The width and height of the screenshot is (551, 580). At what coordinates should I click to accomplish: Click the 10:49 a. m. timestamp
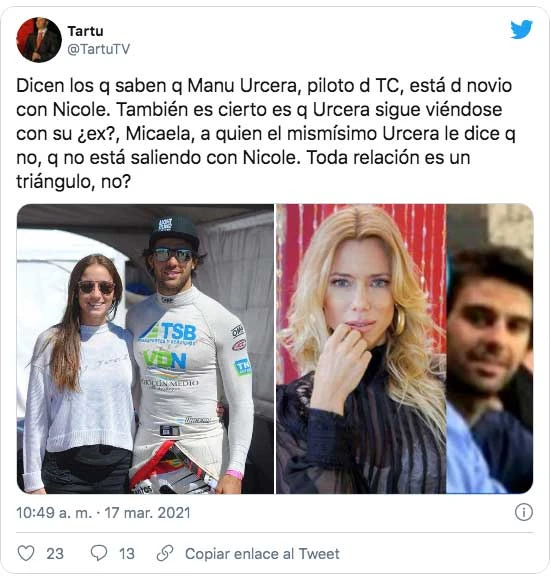[54, 513]
